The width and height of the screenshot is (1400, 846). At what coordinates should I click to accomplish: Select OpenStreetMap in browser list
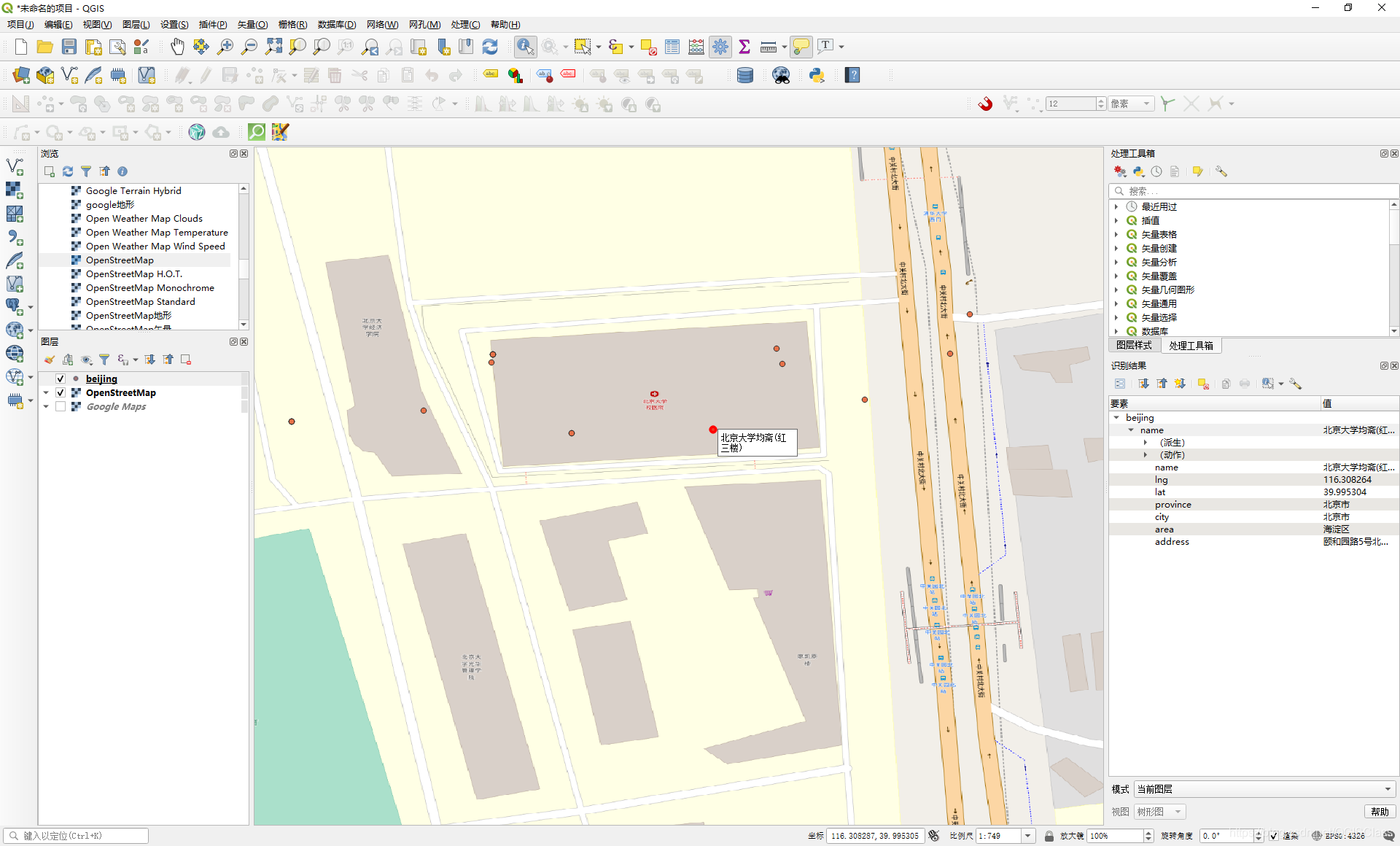coord(120,260)
